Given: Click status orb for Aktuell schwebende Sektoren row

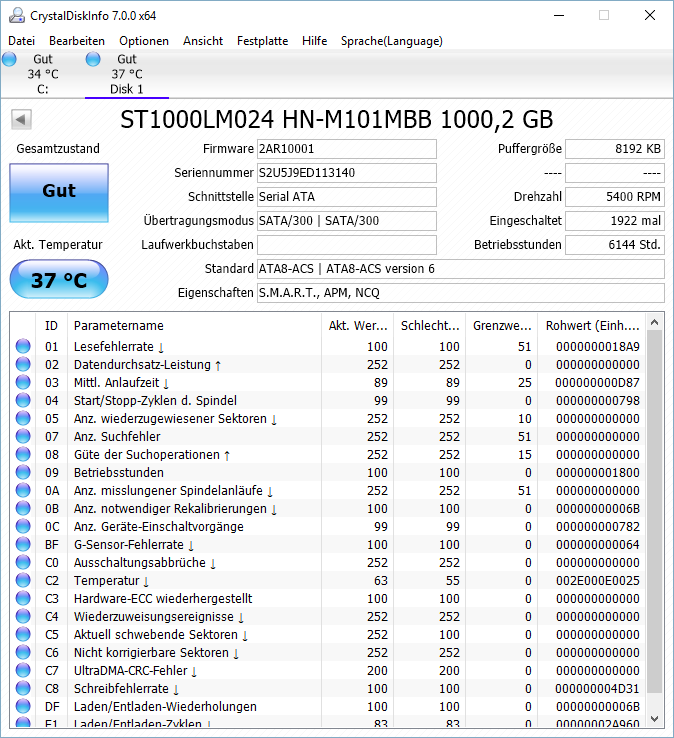Looking at the screenshot, I should (x=23, y=634).
